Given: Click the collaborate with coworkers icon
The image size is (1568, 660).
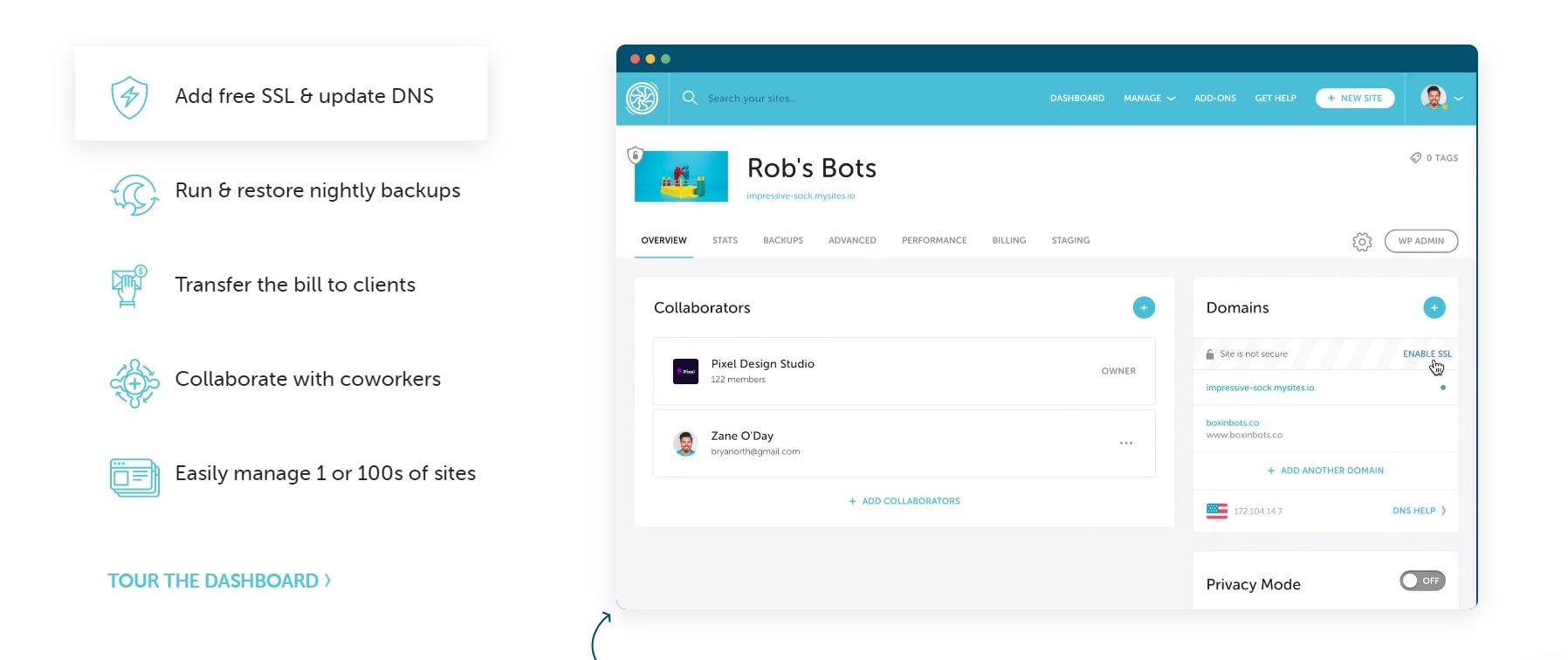Looking at the screenshot, I should point(134,383).
